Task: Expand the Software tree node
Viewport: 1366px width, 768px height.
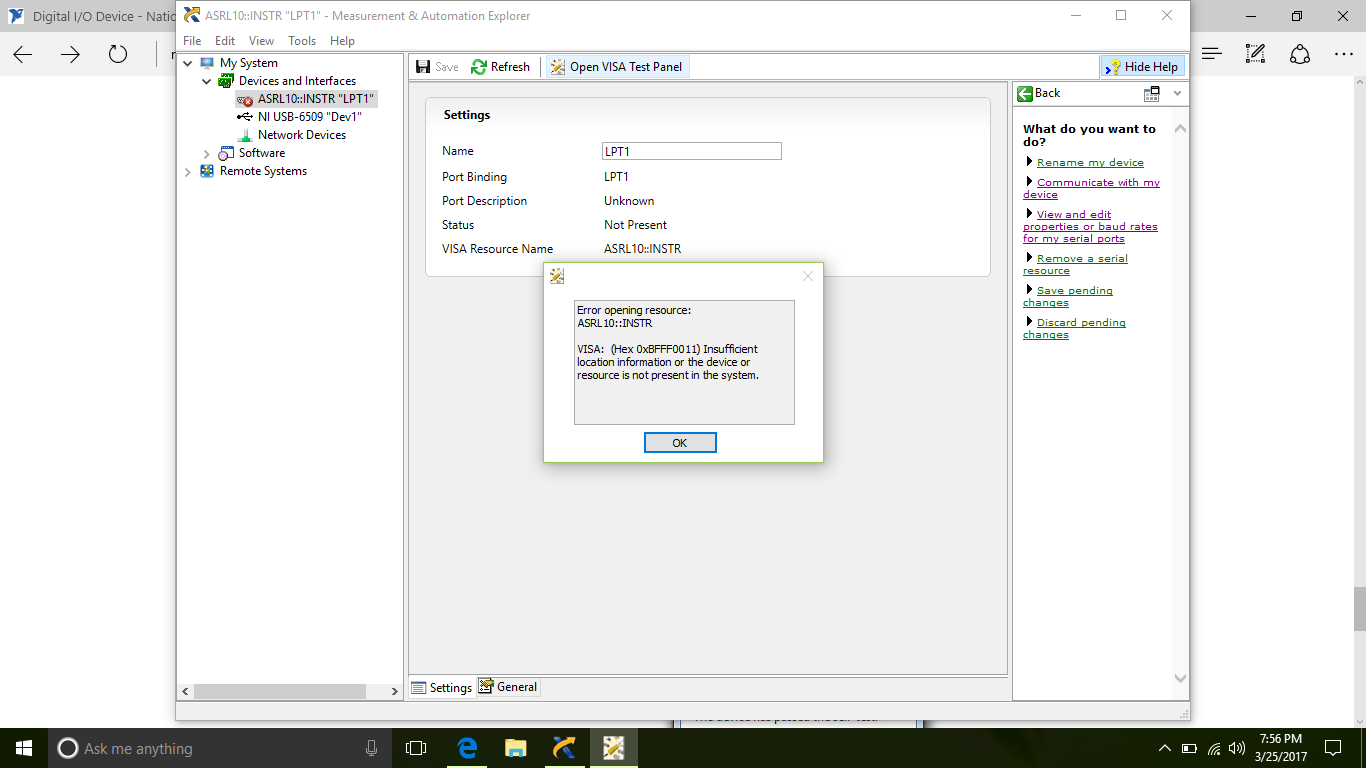Action: click(207, 153)
